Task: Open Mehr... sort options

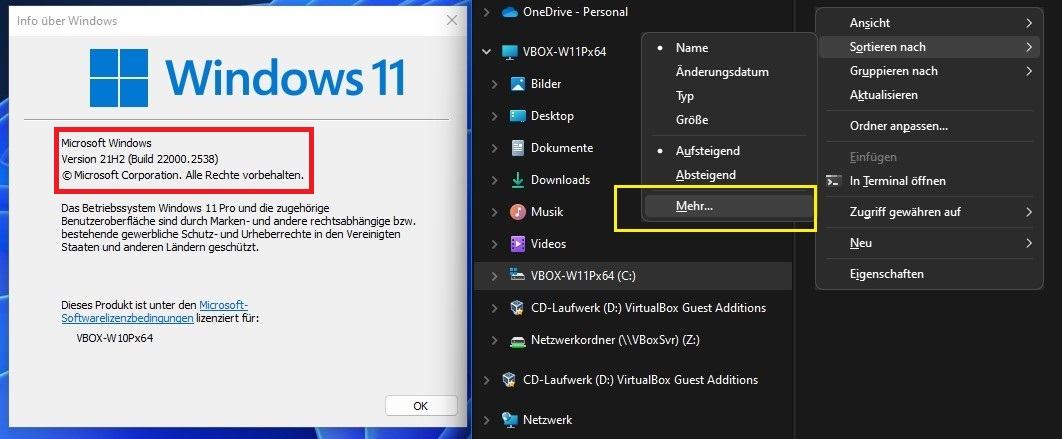Action: pos(729,206)
